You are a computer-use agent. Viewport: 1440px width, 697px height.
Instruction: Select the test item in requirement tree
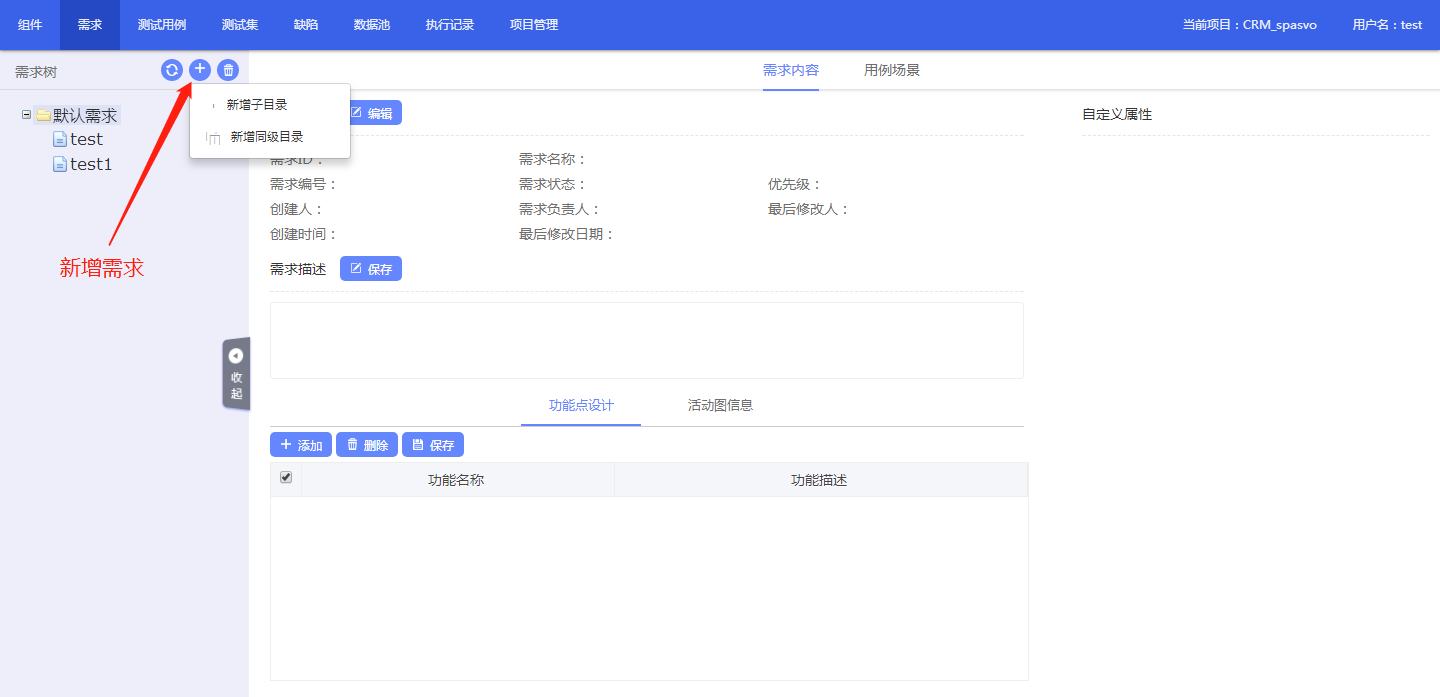pos(86,140)
